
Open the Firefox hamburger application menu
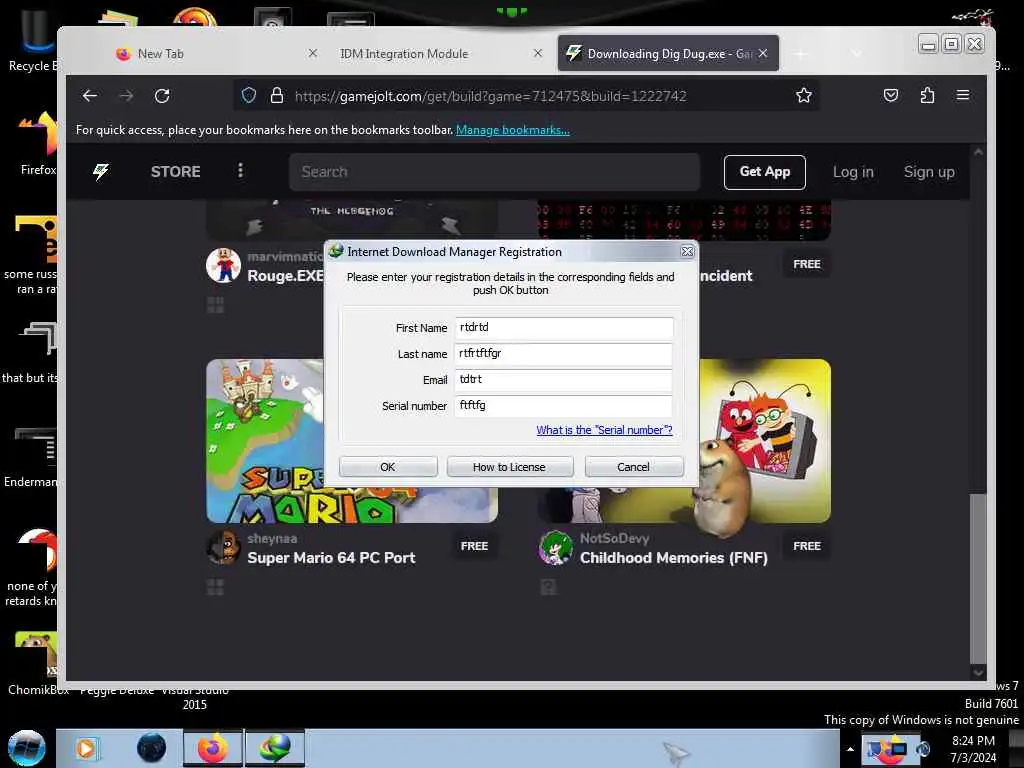click(x=963, y=95)
